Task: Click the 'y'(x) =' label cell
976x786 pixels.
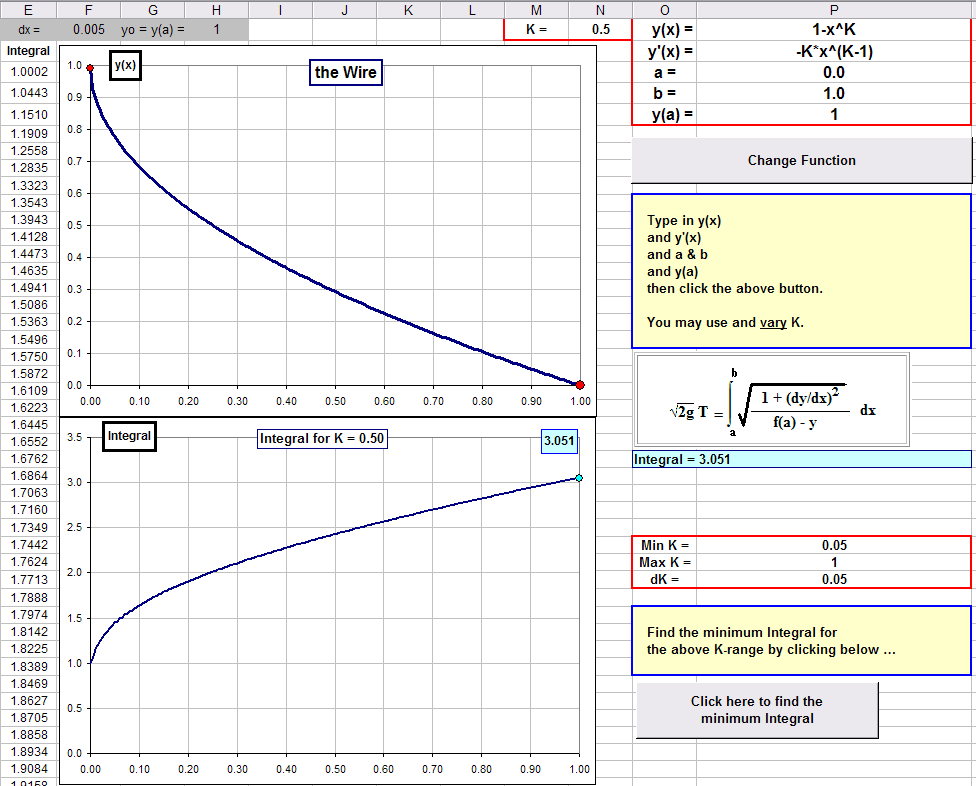Action: click(x=664, y=52)
